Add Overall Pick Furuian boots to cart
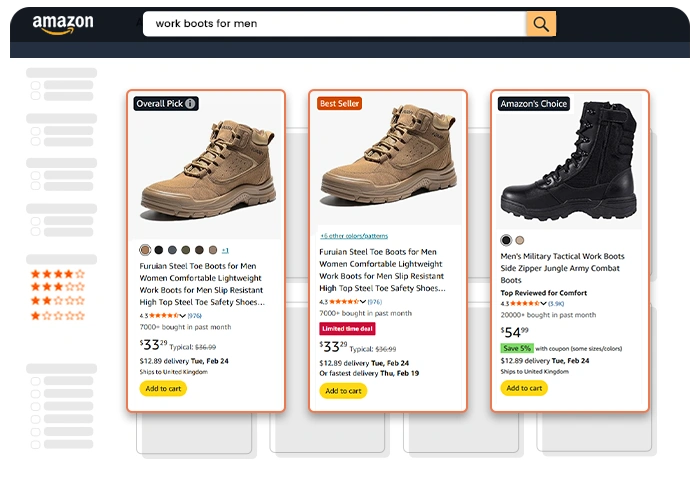This screenshot has width=700, height=480. point(163,388)
